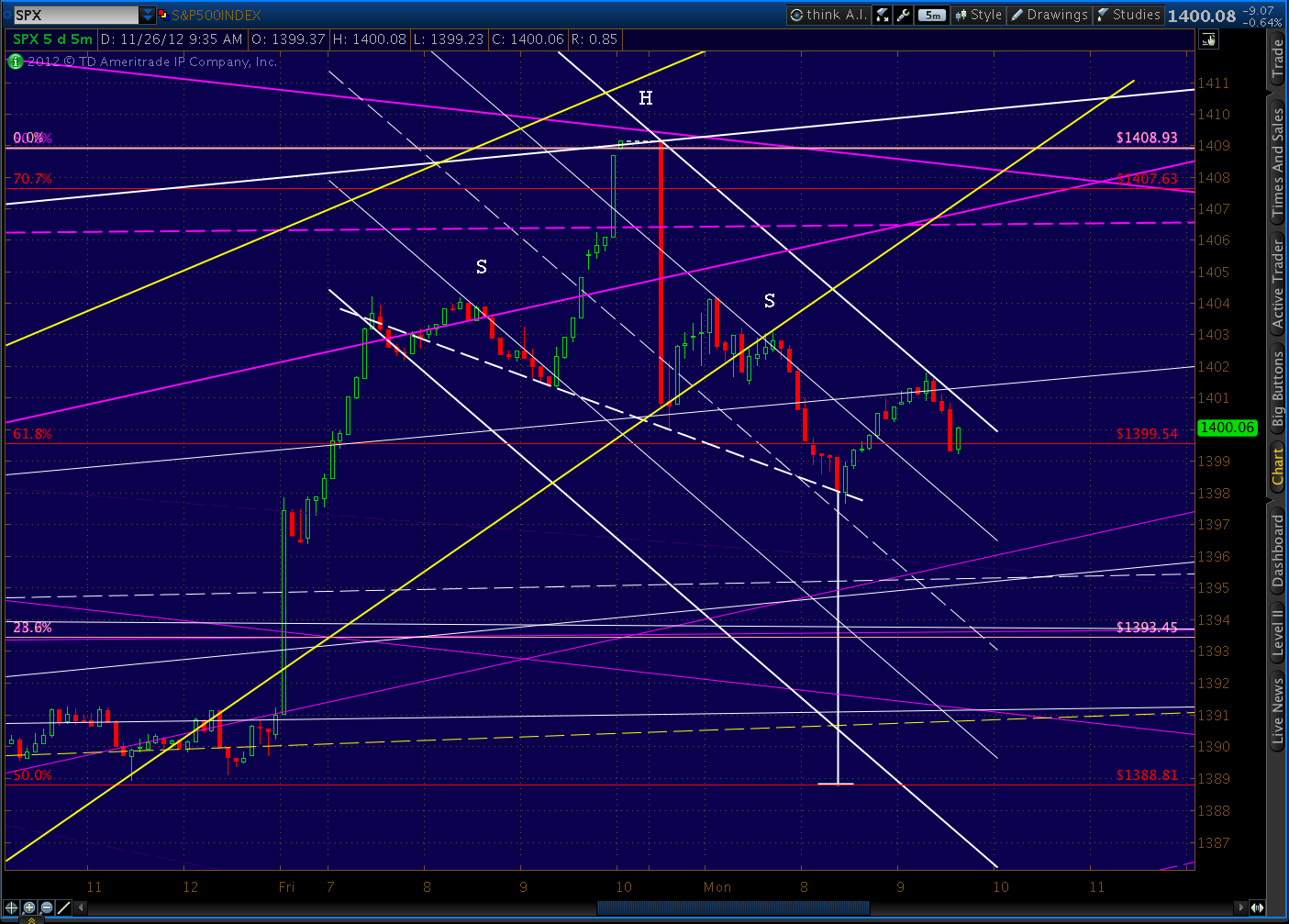1289x924 pixels.
Task: Click the $1399.54 price level label
Action: point(1147,434)
